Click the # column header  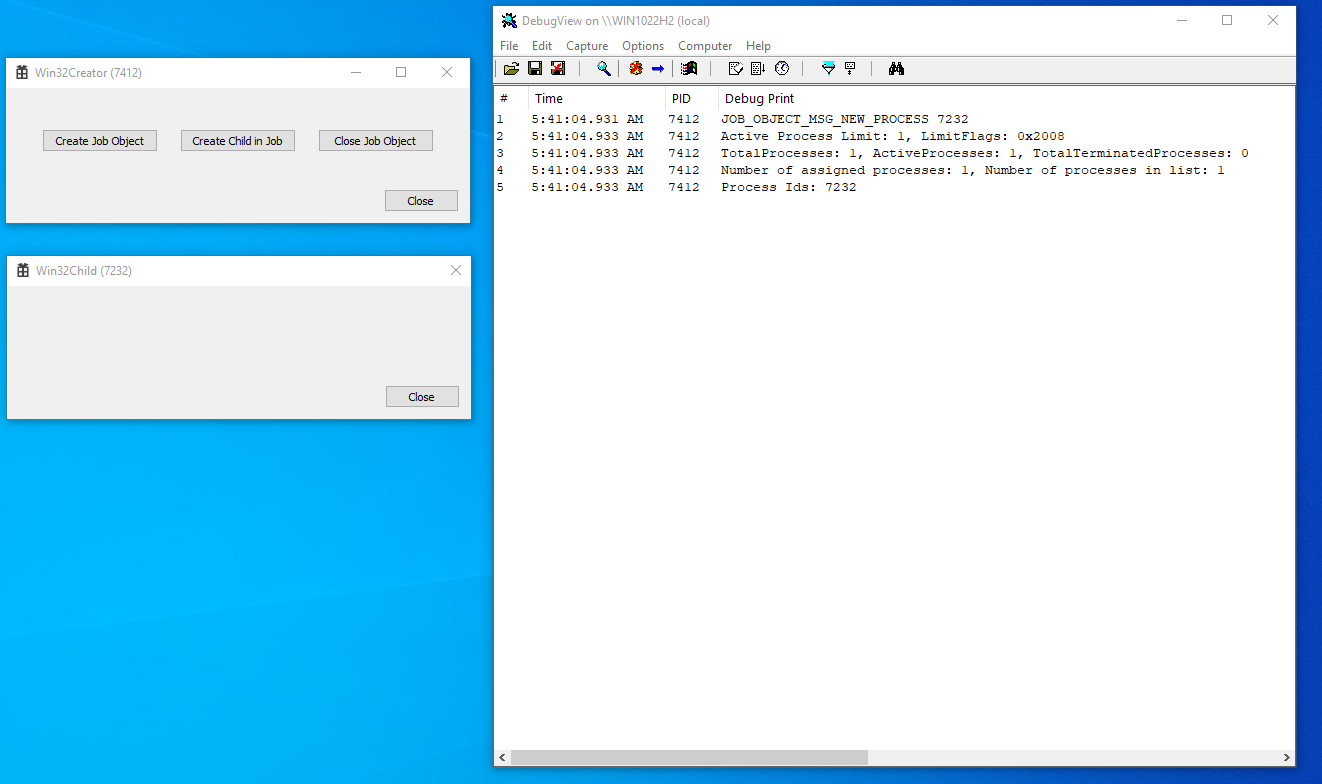click(511, 99)
